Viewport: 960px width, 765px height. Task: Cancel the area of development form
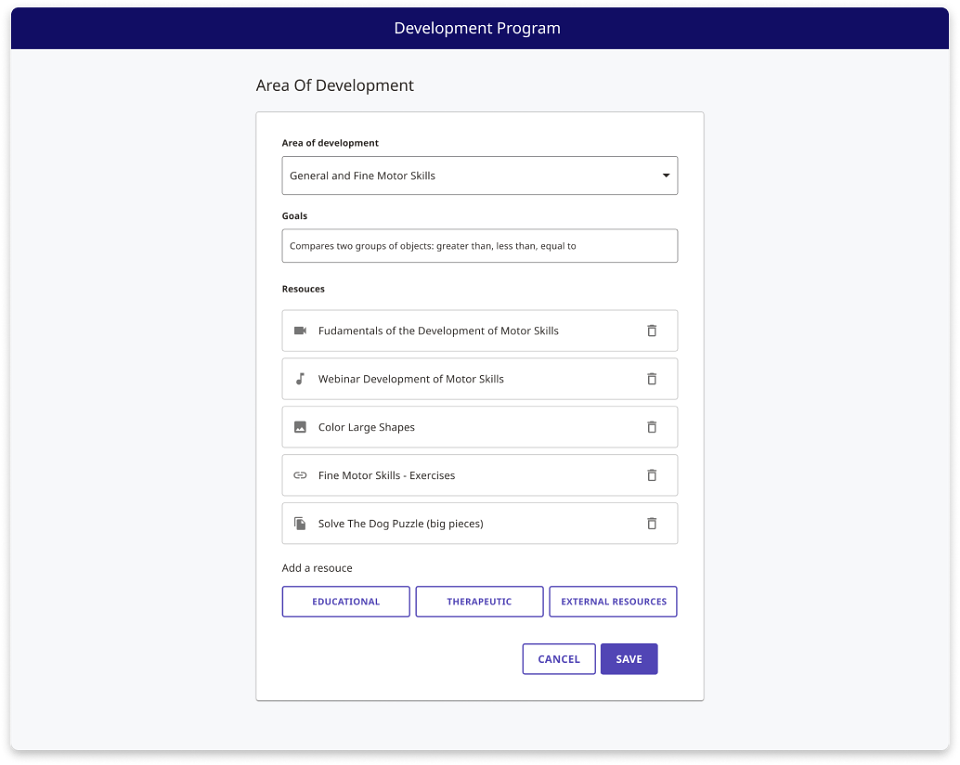558,659
